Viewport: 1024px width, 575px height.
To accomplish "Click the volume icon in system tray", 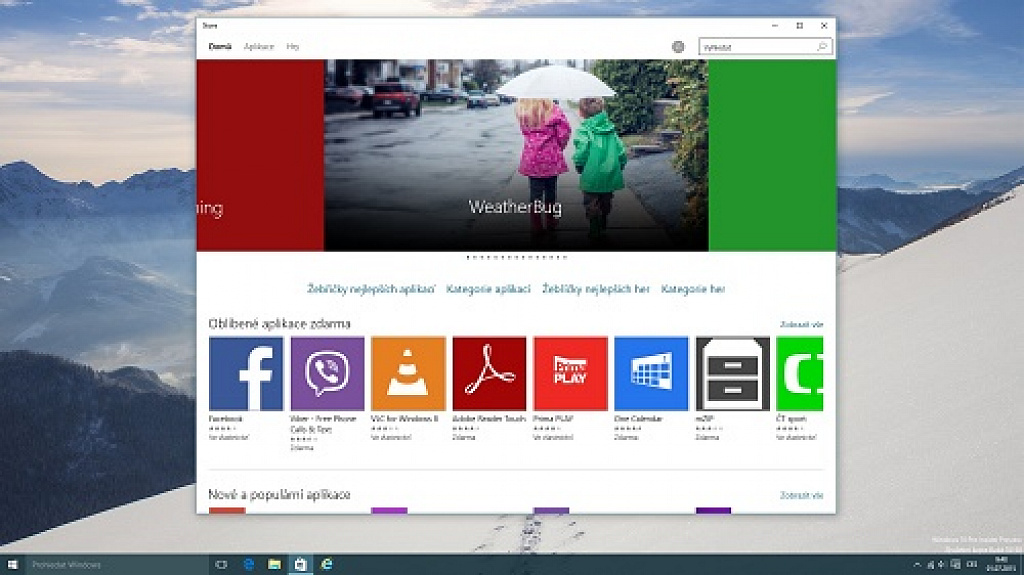I will click(941, 565).
